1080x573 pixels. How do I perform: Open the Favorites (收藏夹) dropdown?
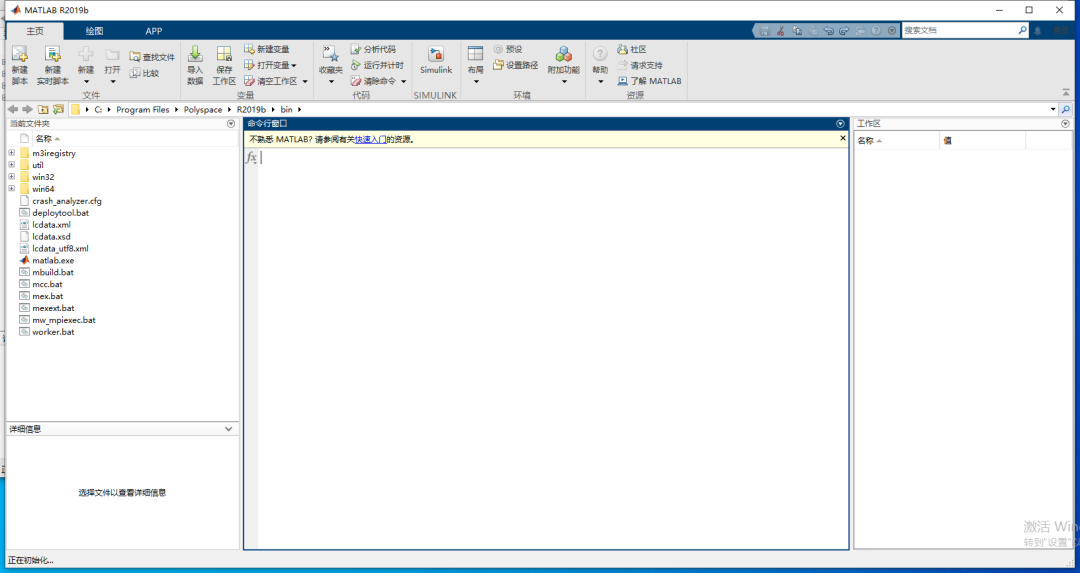pos(331,82)
